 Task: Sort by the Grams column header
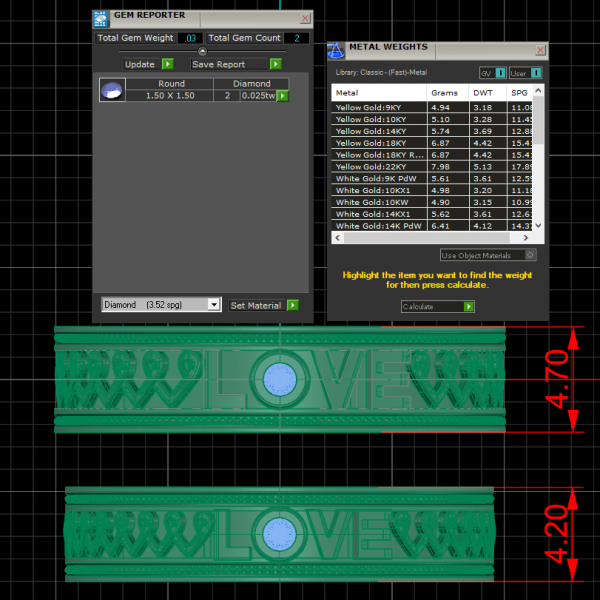click(x=444, y=92)
